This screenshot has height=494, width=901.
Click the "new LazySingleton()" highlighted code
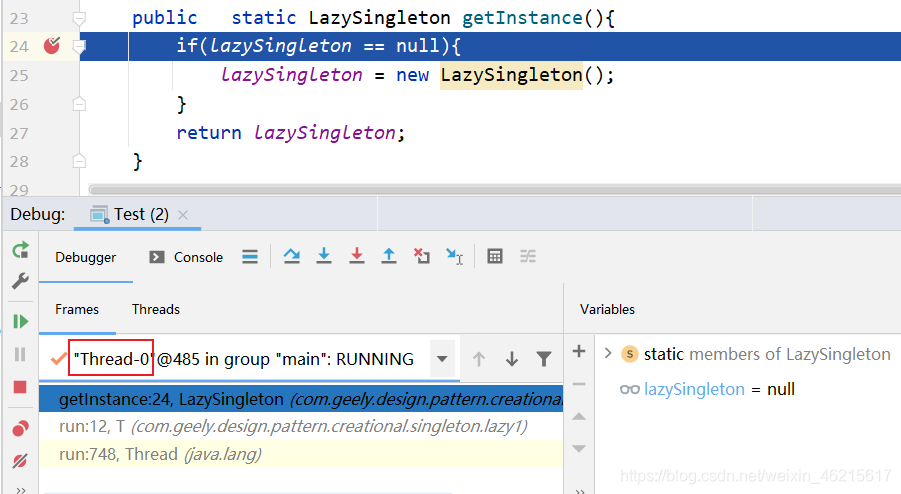pyautogui.click(x=511, y=75)
